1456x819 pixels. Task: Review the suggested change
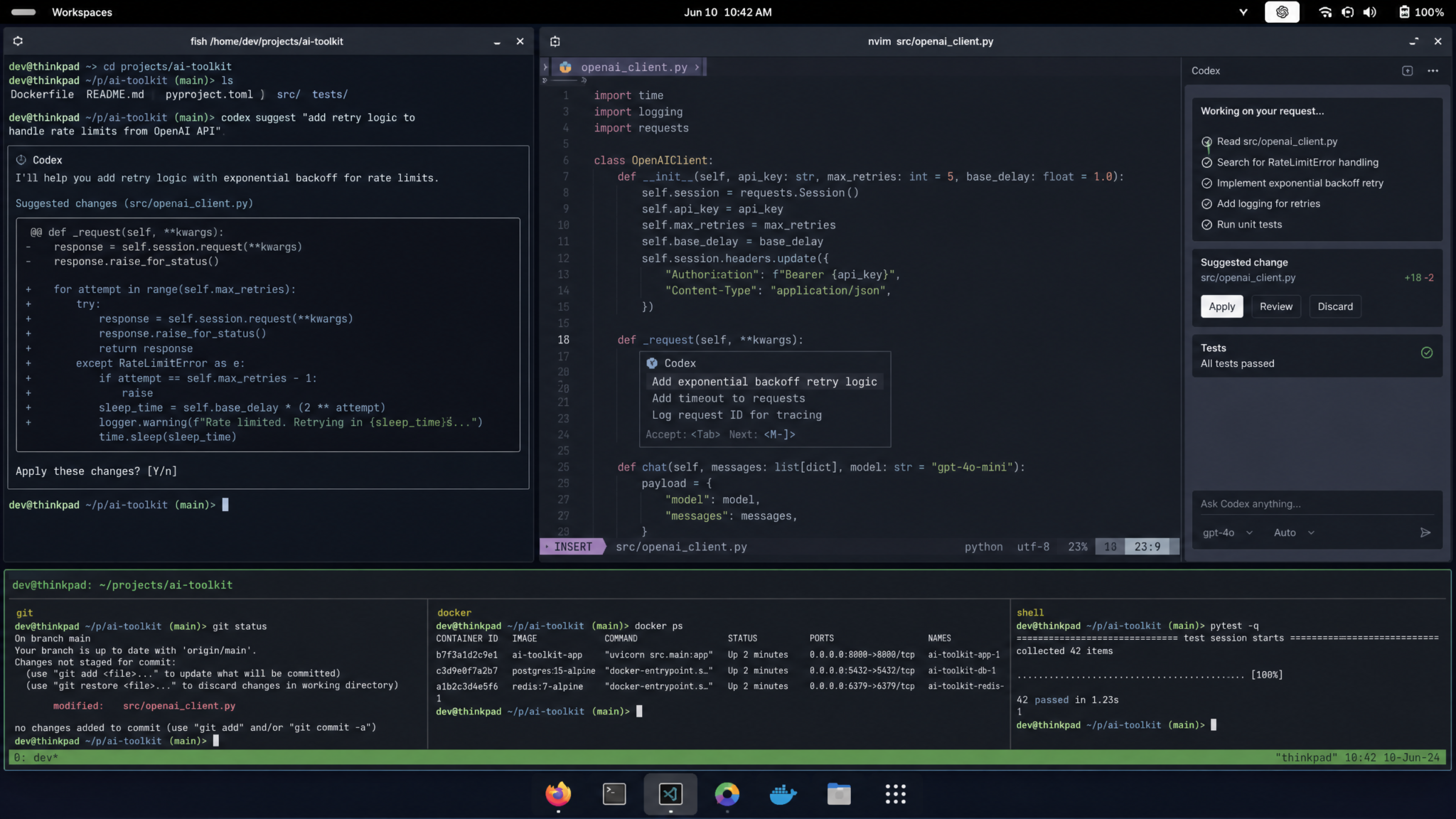(x=1275, y=306)
